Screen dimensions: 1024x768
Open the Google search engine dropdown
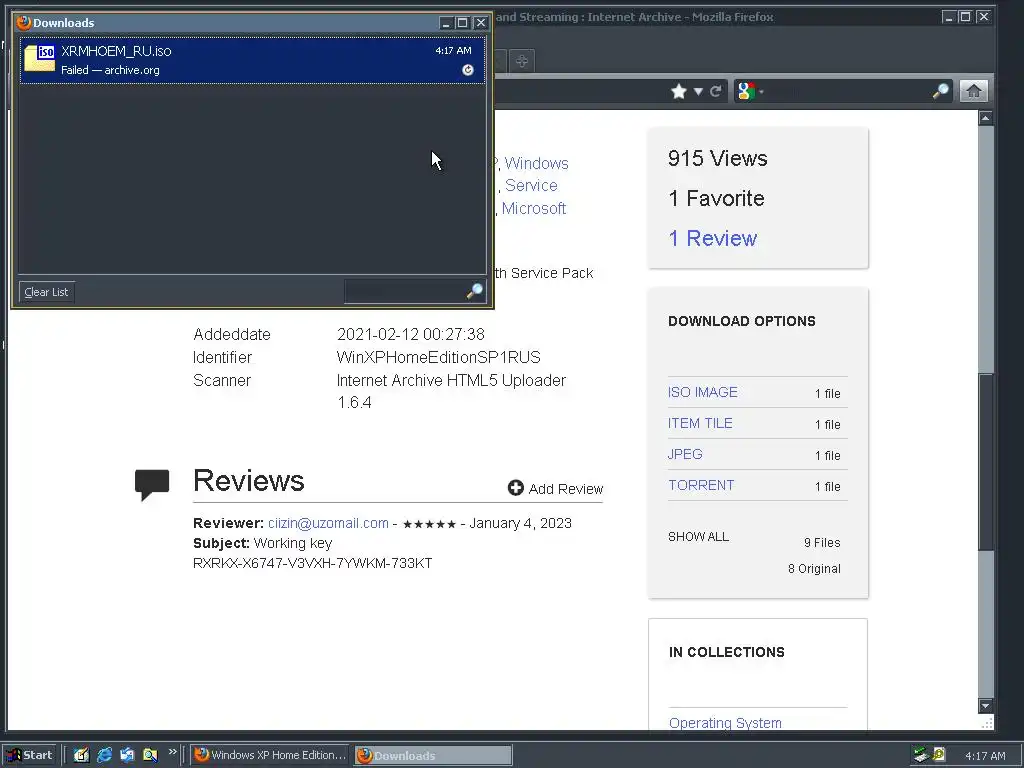pyautogui.click(x=749, y=91)
